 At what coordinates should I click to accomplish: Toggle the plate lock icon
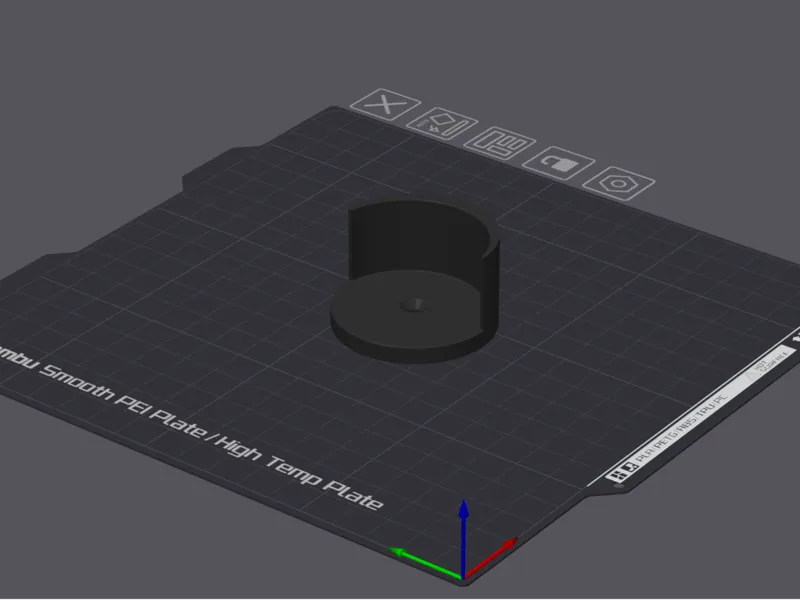tap(559, 163)
